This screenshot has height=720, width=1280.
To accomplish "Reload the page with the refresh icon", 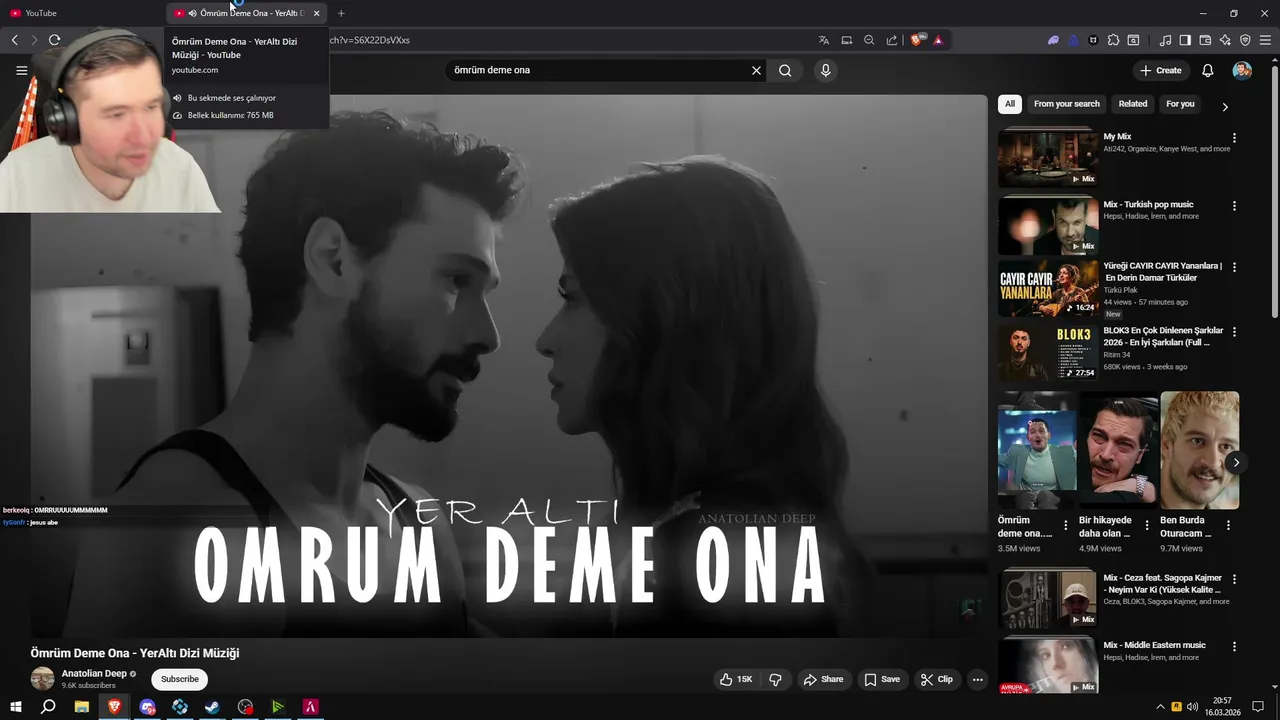I will click(x=54, y=40).
